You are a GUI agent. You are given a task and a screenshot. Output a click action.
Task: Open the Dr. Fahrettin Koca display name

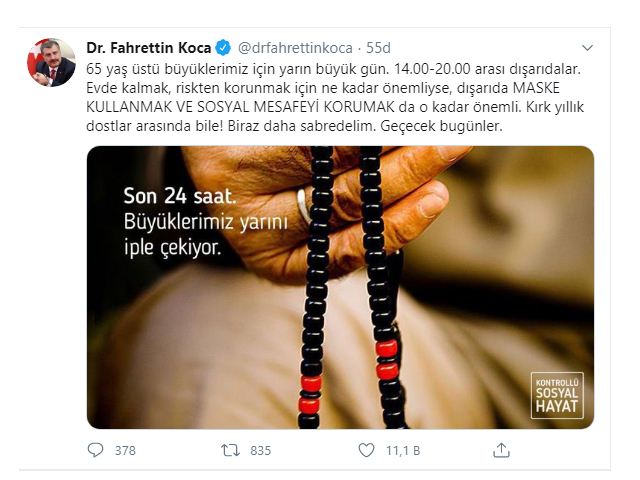click(149, 48)
